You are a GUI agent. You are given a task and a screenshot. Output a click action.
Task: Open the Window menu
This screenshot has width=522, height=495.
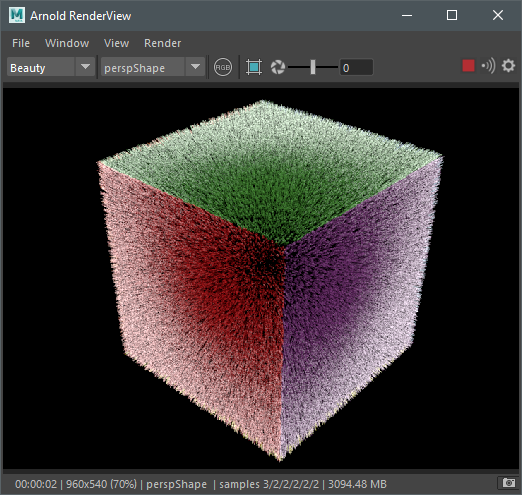(67, 43)
